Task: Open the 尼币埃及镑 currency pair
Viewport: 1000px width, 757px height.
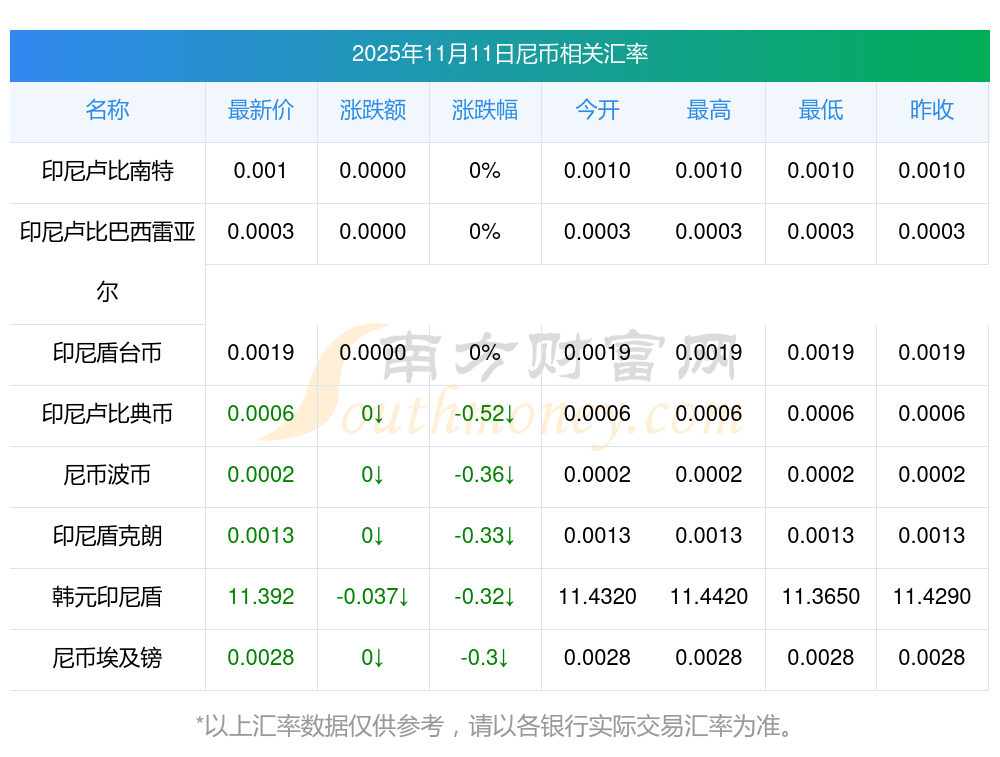Action: pyautogui.click(x=107, y=658)
